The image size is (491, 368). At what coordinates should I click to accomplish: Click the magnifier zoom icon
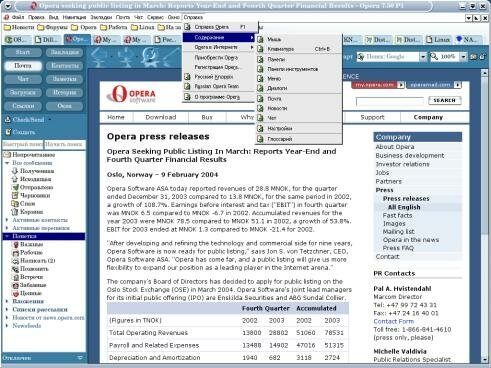tap(434, 57)
